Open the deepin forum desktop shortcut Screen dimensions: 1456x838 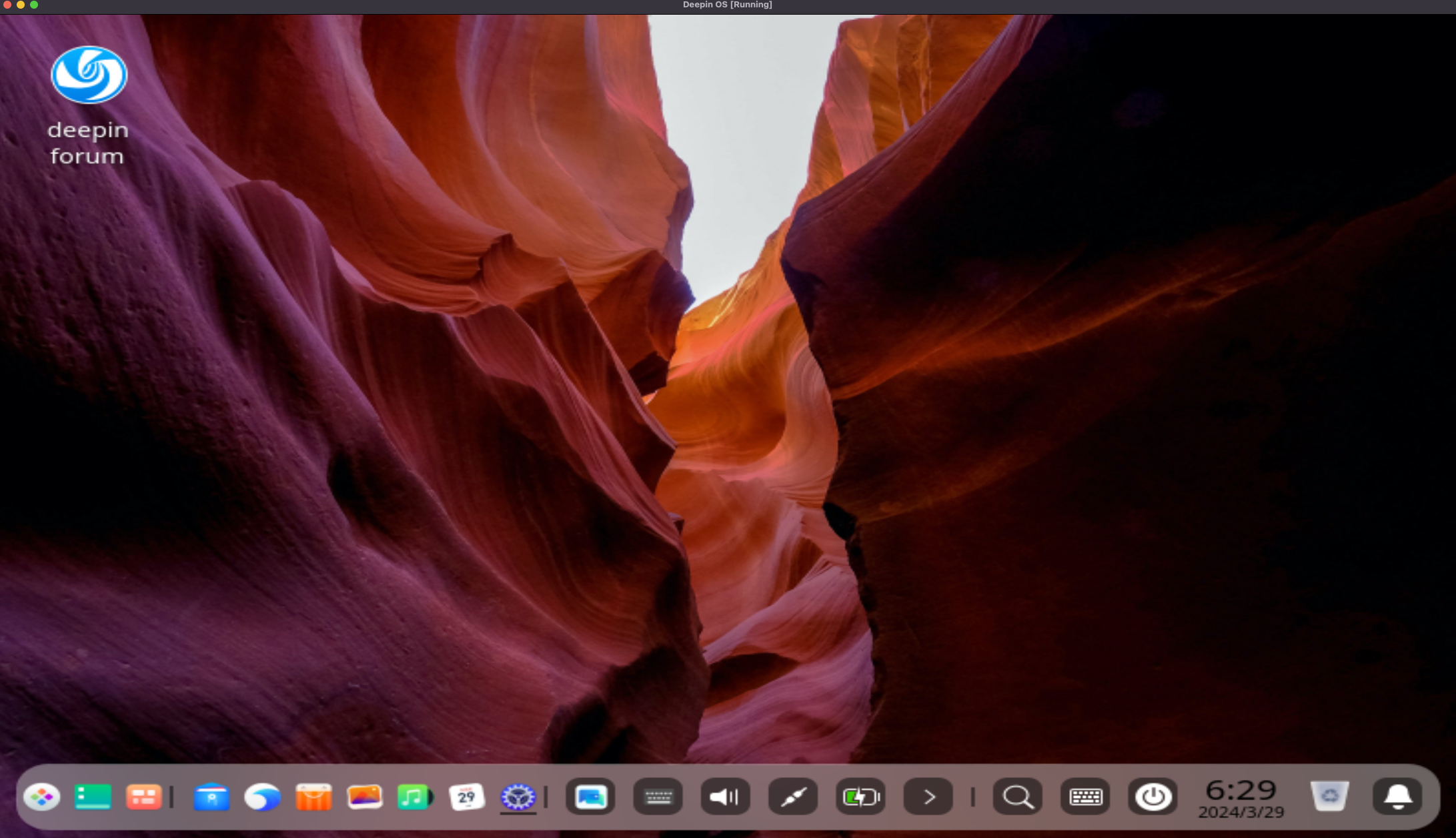(88, 105)
